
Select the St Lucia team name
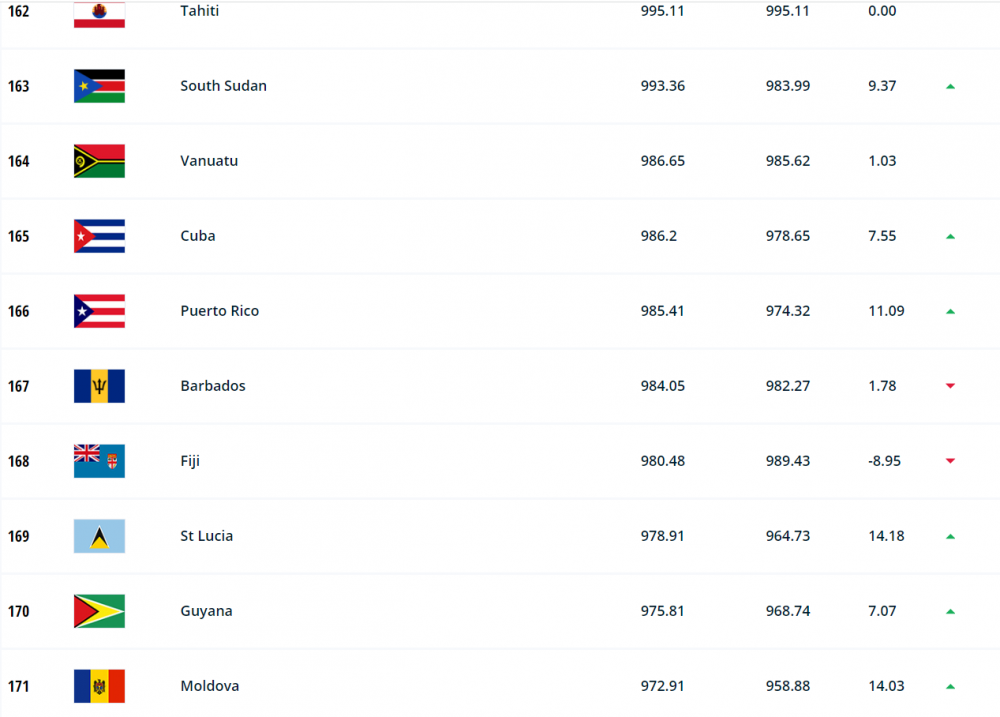(206, 536)
